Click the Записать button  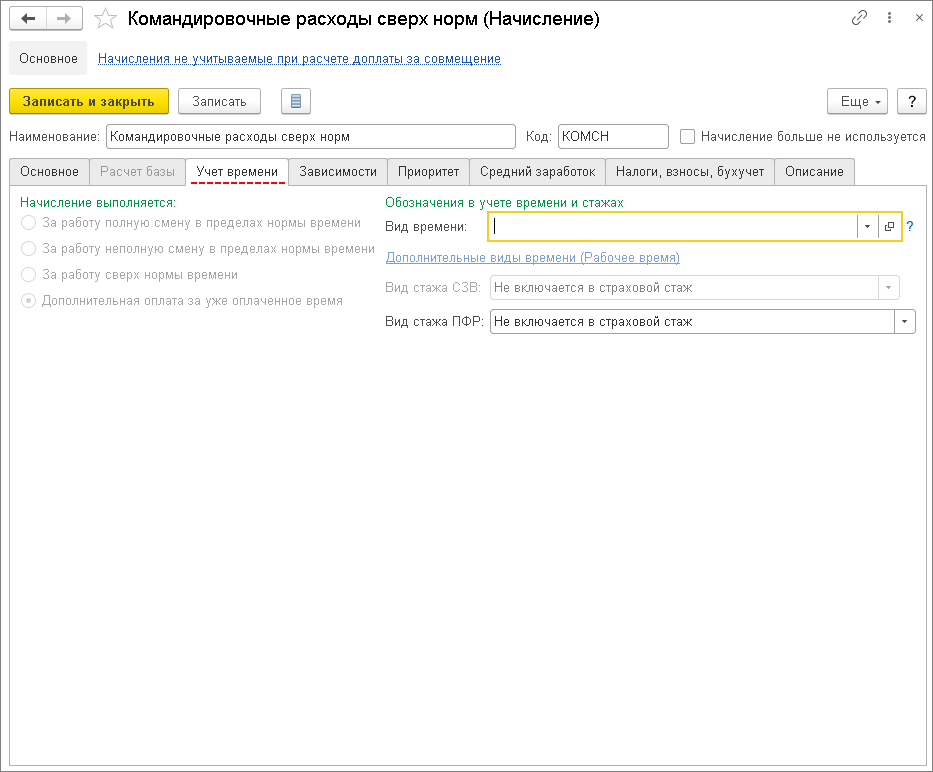point(219,101)
